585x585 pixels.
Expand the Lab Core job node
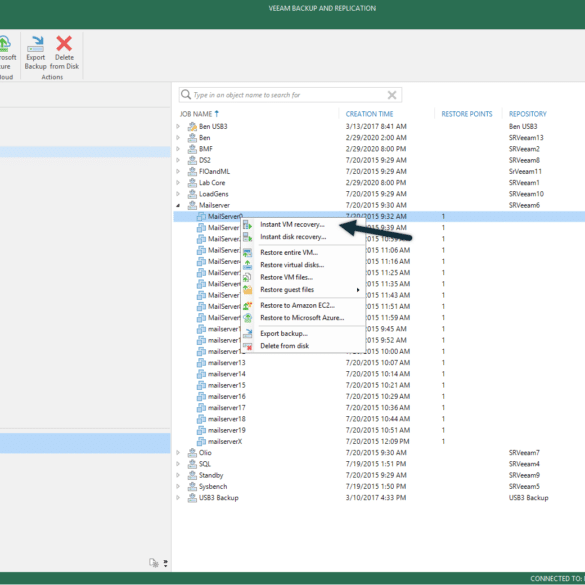pyautogui.click(x=178, y=183)
